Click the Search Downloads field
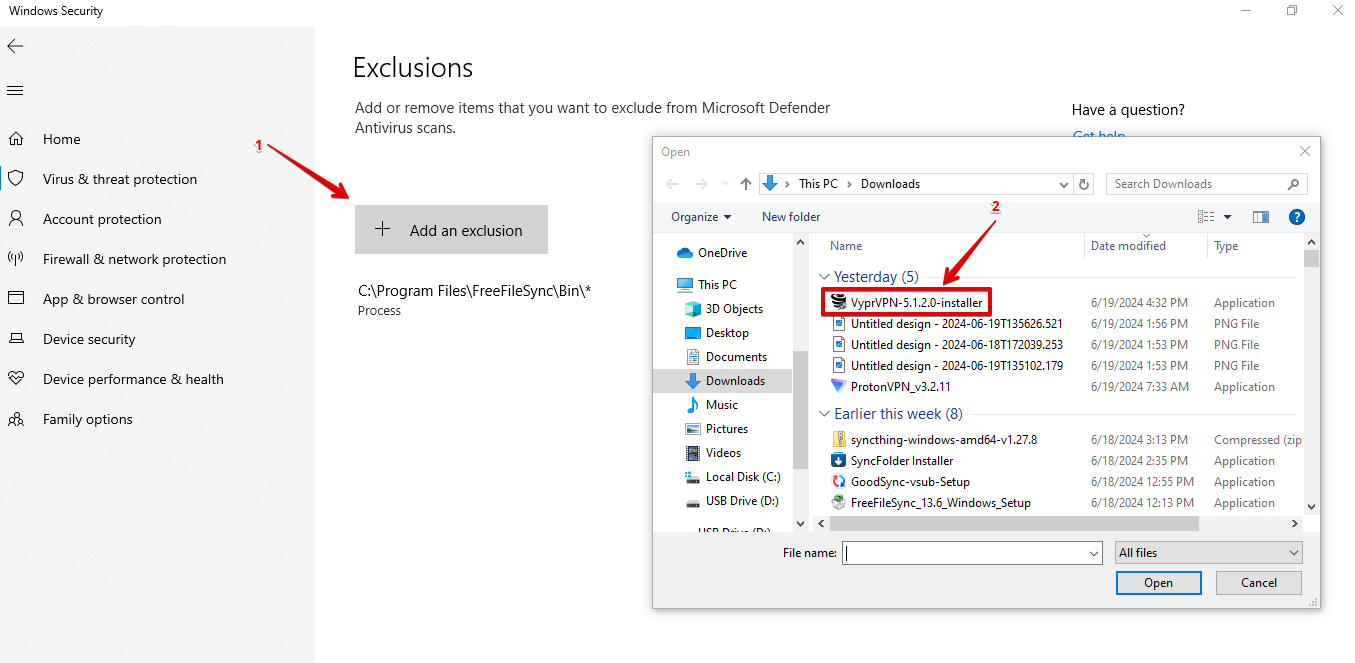The width and height of the screenshot is (1355, 663). [x=1206, y=184]
